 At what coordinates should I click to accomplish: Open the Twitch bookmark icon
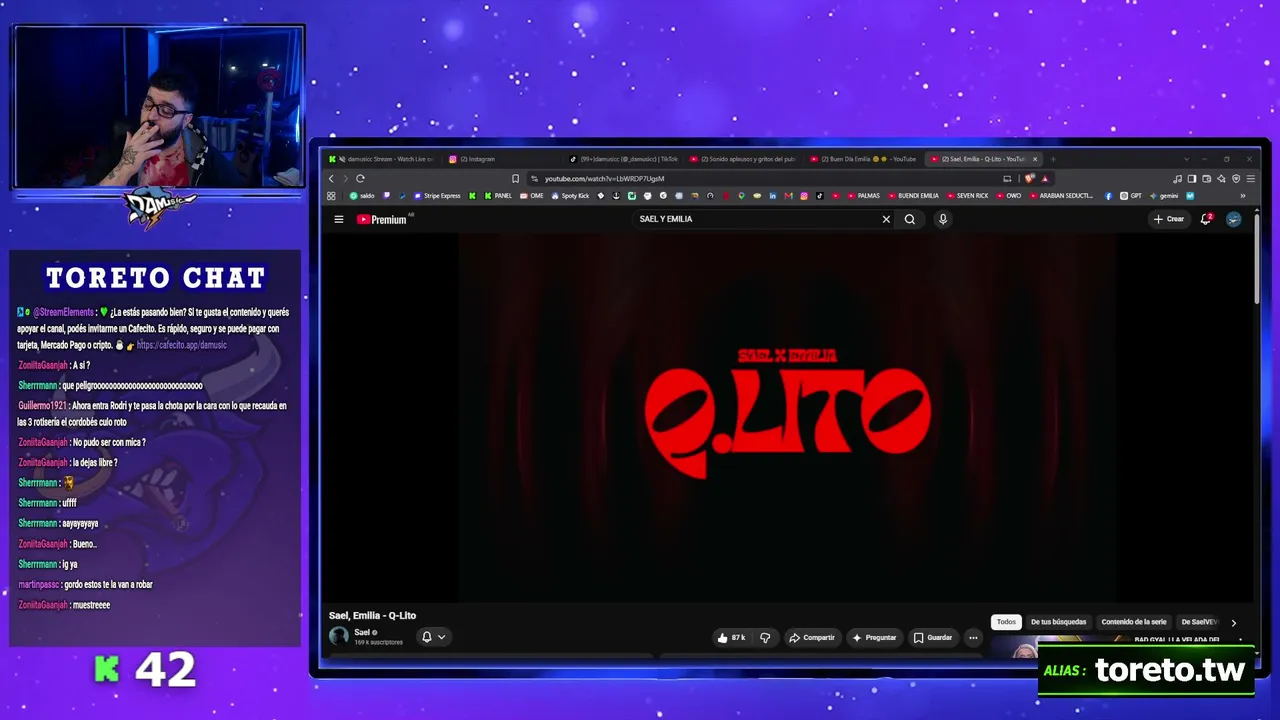[386, 196]
